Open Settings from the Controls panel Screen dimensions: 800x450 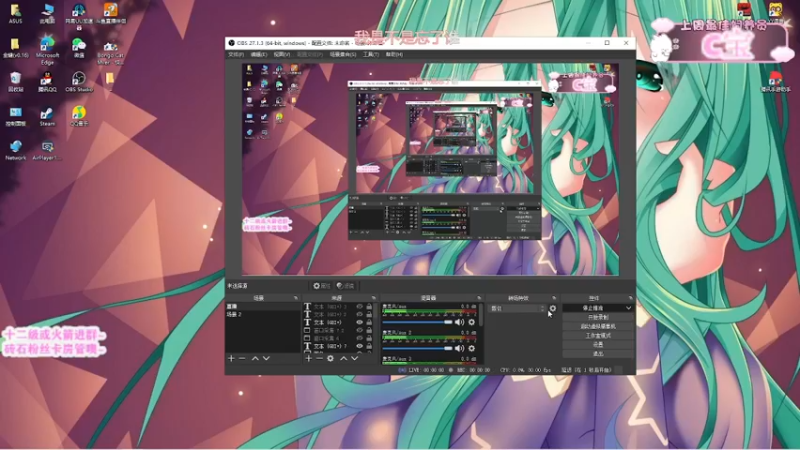[x=598, y=345]
